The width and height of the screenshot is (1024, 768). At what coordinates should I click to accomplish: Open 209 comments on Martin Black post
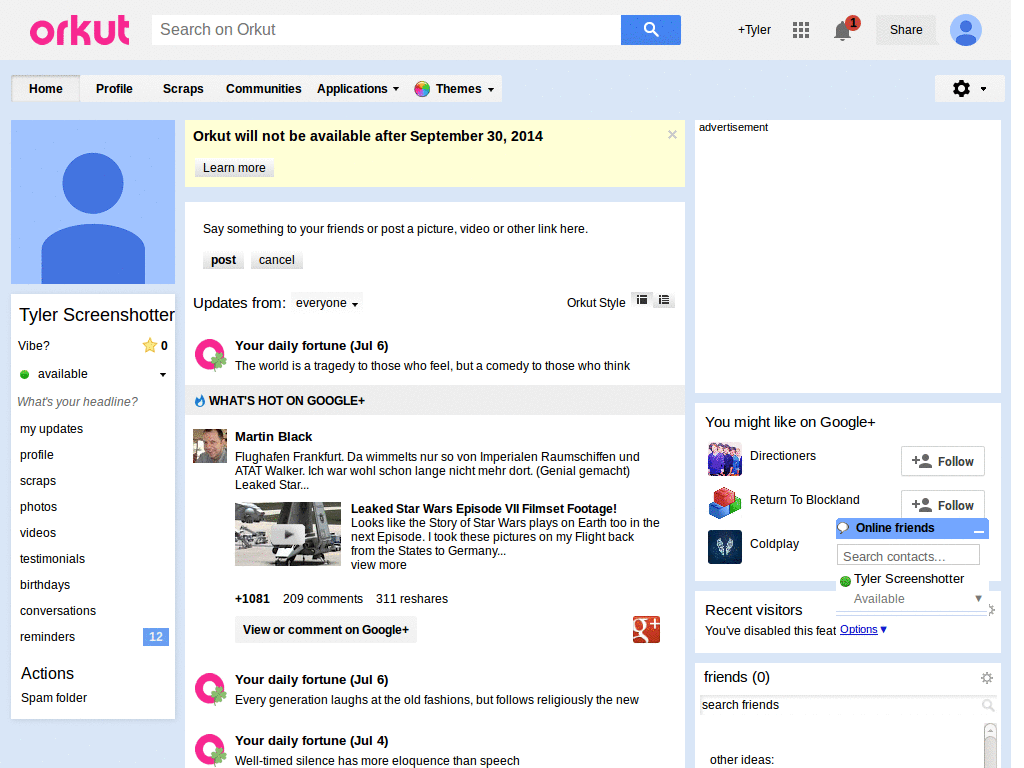(x=323, y=599)
